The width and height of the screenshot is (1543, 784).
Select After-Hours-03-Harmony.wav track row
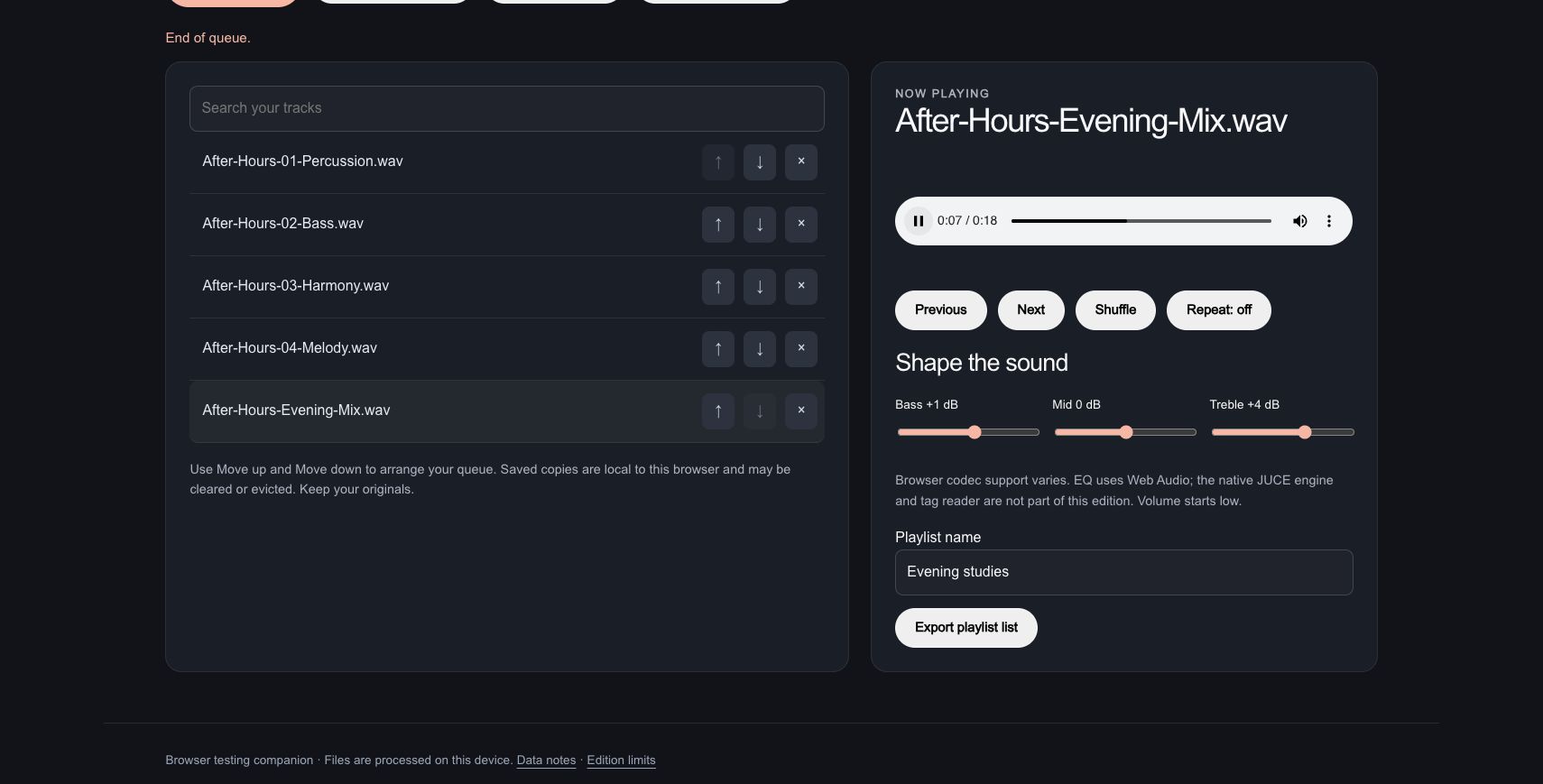pos(507,287)
